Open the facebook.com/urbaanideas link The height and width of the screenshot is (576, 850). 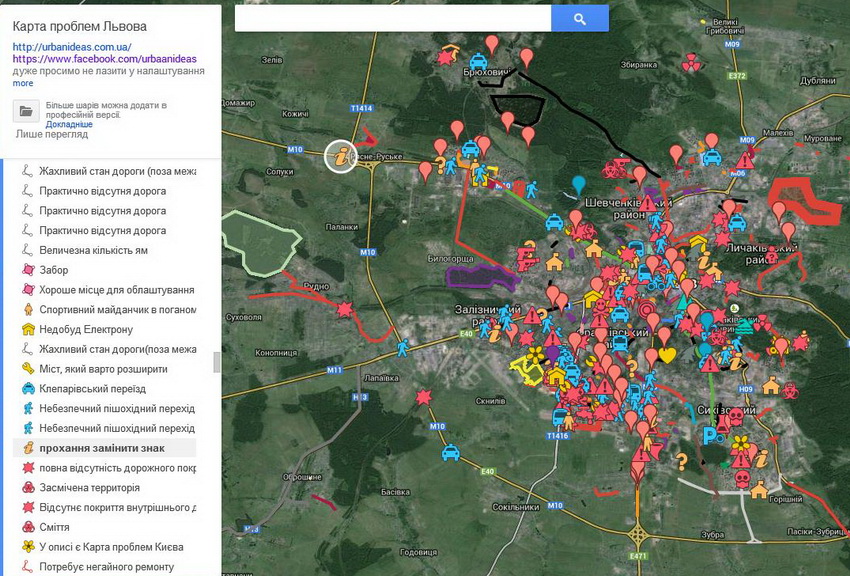coord(105,59)
